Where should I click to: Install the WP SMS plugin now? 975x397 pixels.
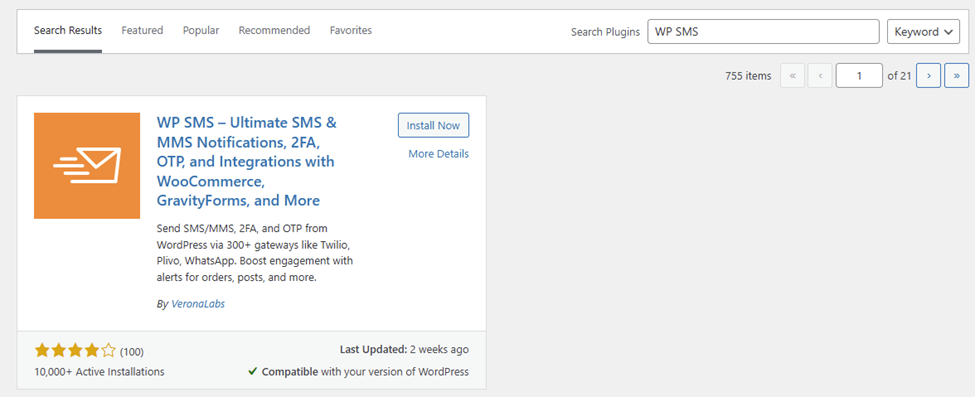(433, 126)
